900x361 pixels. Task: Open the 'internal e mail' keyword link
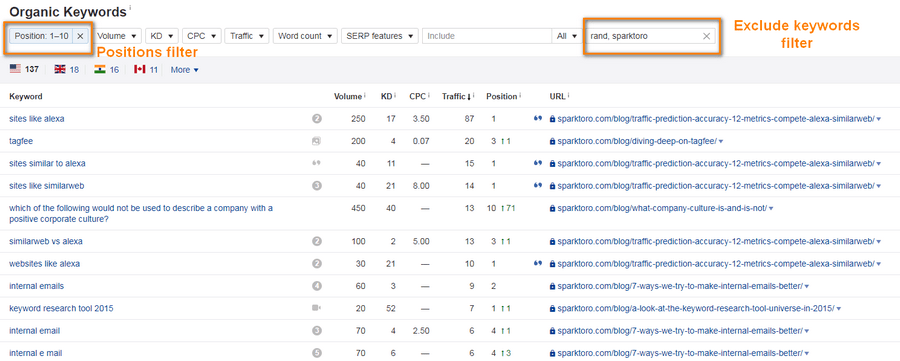[36, 353]
